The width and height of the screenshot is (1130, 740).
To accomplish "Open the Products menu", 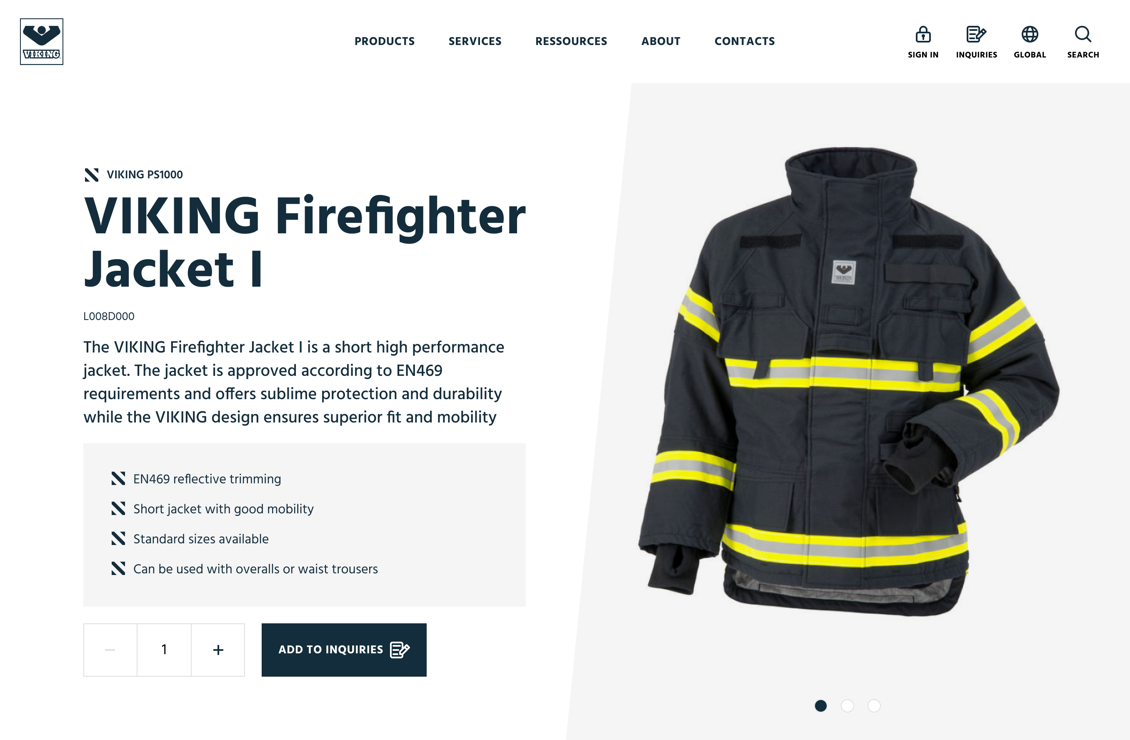I will click(x=384, y=41).
